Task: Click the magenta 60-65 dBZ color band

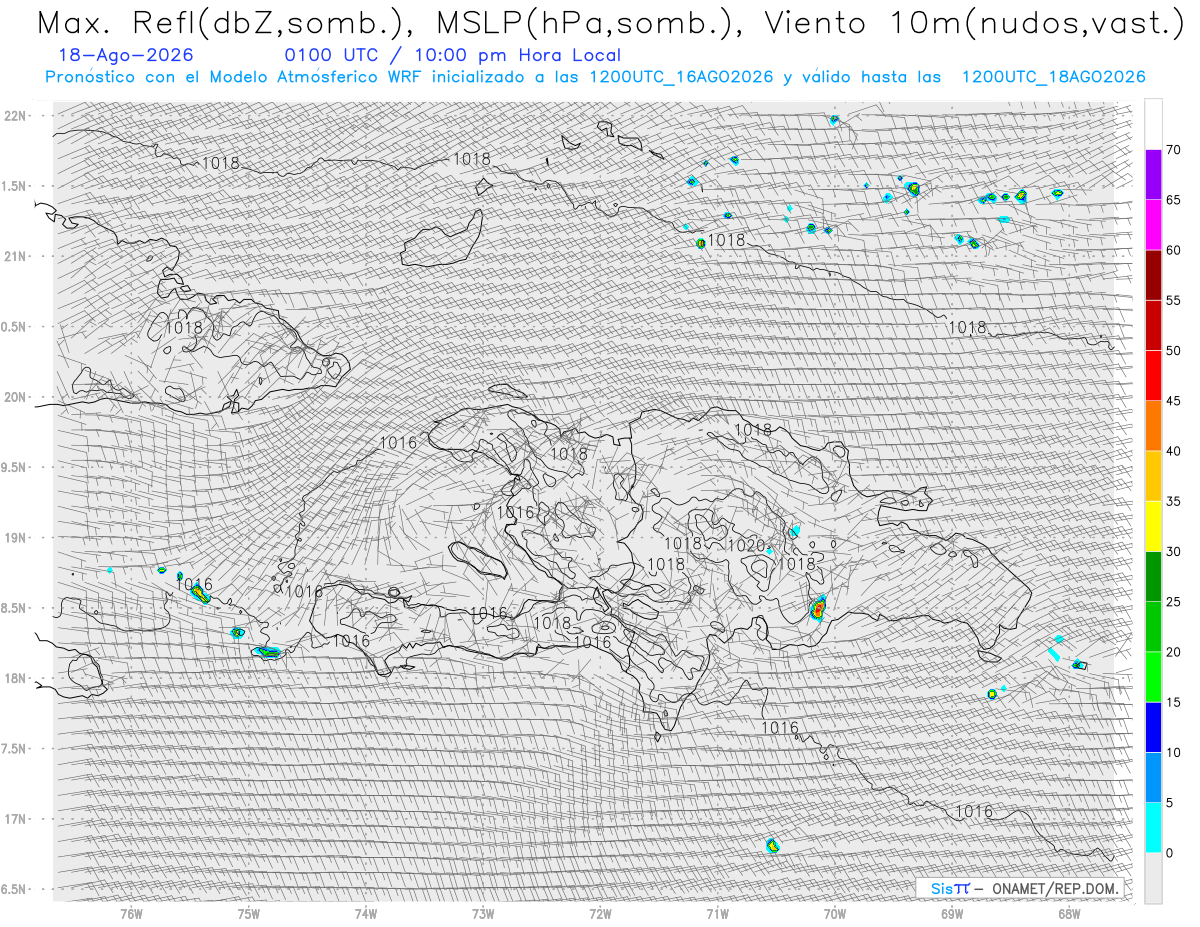Action: [x=1153, y=225]
